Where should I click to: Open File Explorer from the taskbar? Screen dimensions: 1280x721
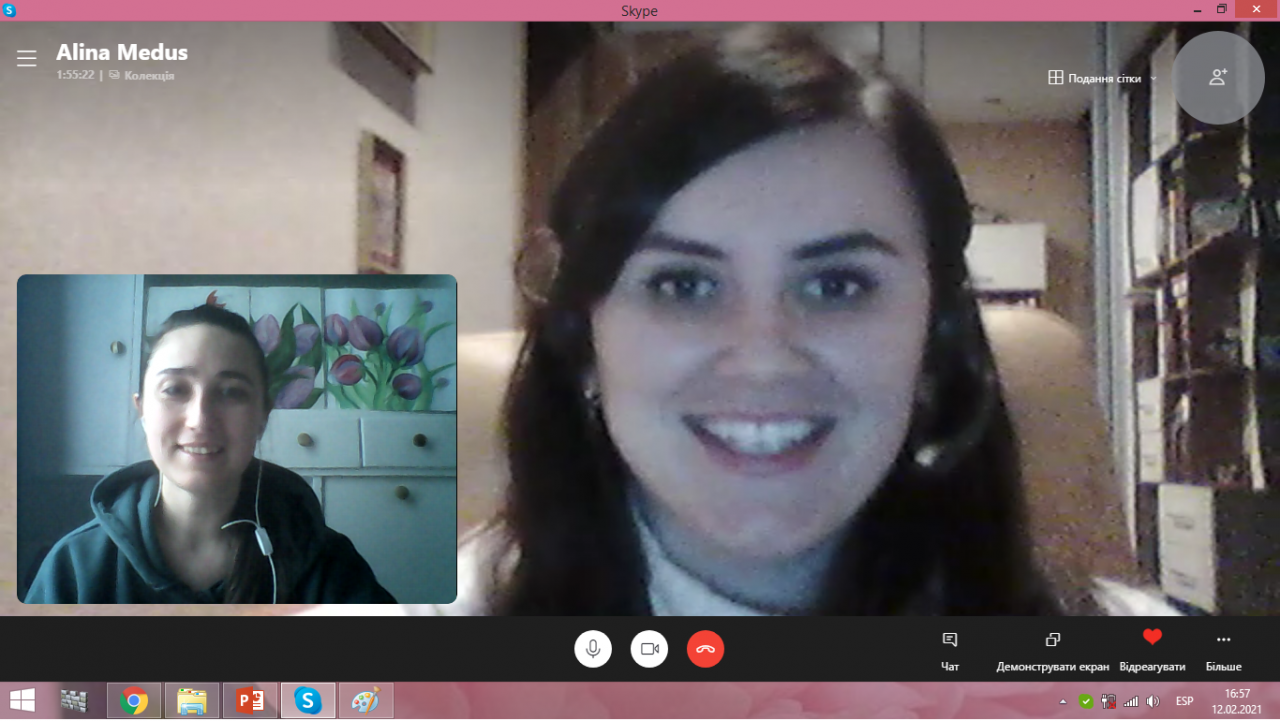coord(192,701)
